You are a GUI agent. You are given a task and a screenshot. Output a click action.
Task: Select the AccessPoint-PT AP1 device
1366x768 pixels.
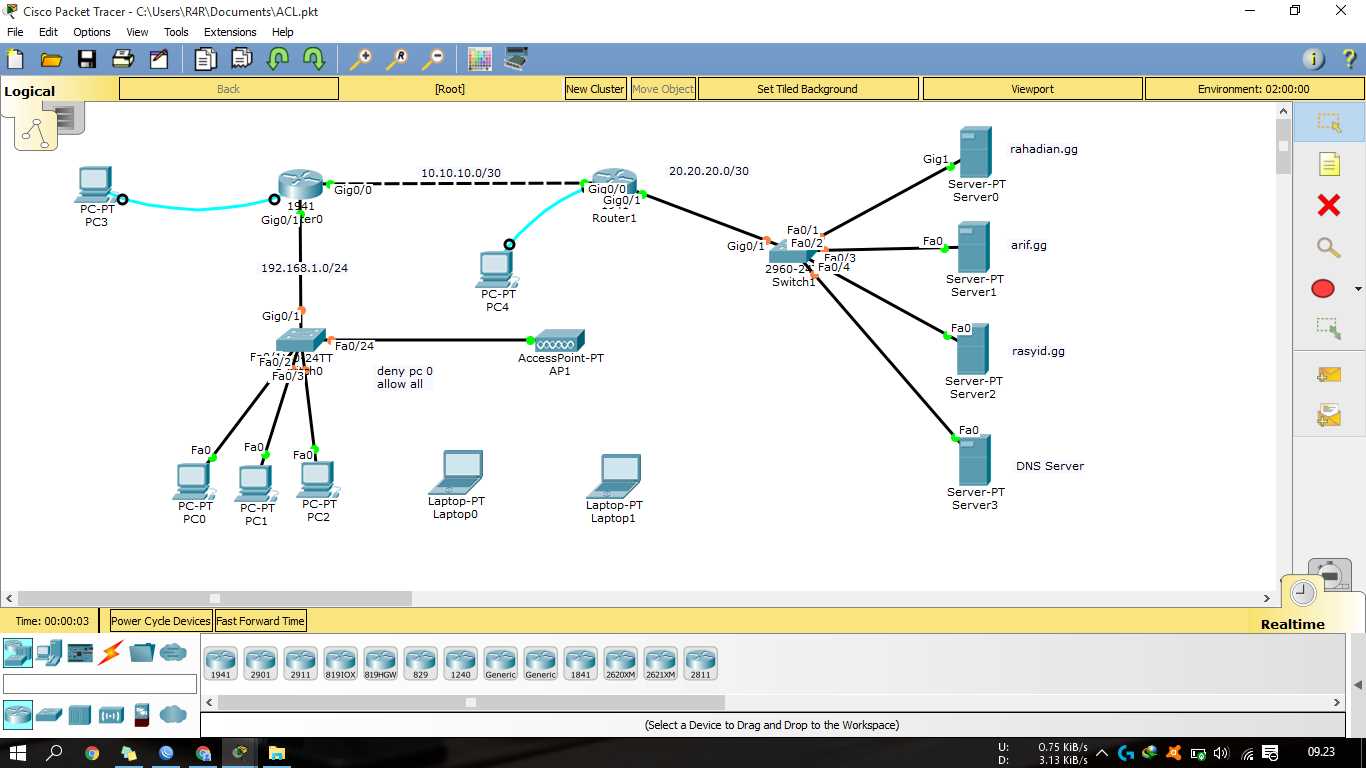(x=559, y=341)
